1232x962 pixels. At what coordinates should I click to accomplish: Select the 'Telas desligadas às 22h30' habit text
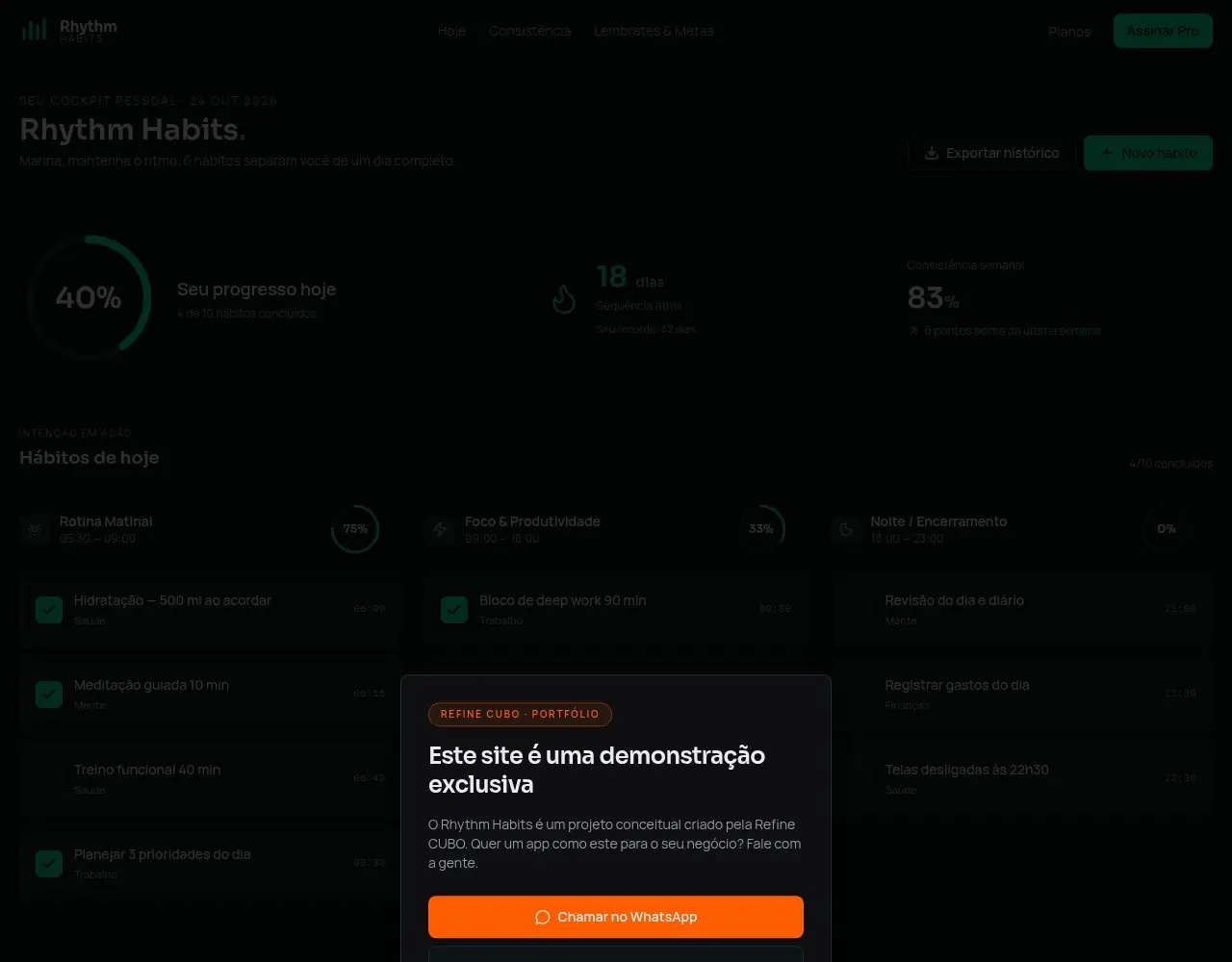[x=967, y=770]
